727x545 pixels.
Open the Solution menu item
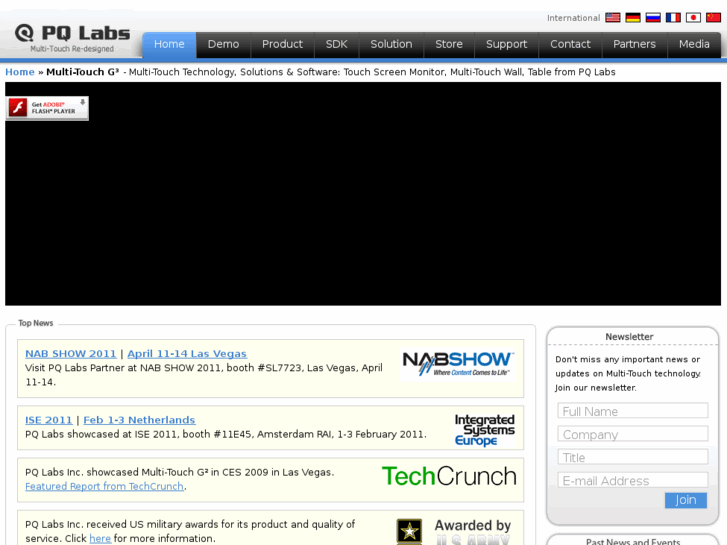point(391,45)
